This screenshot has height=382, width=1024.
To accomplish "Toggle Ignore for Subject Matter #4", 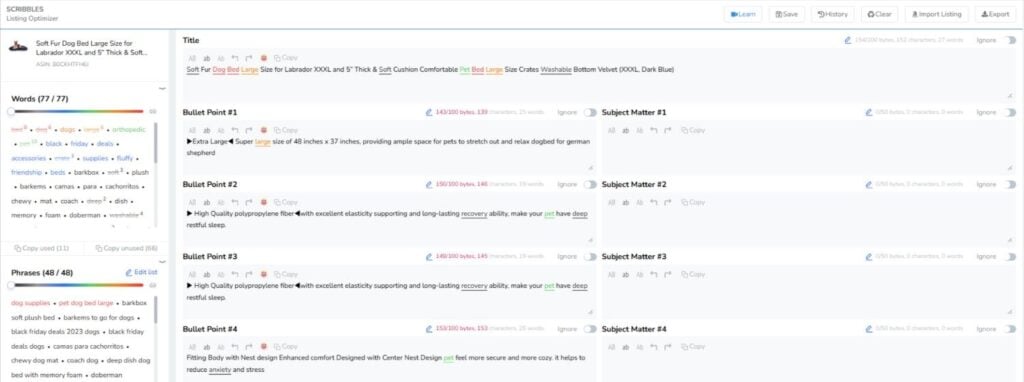I will tap(1010, 329).
